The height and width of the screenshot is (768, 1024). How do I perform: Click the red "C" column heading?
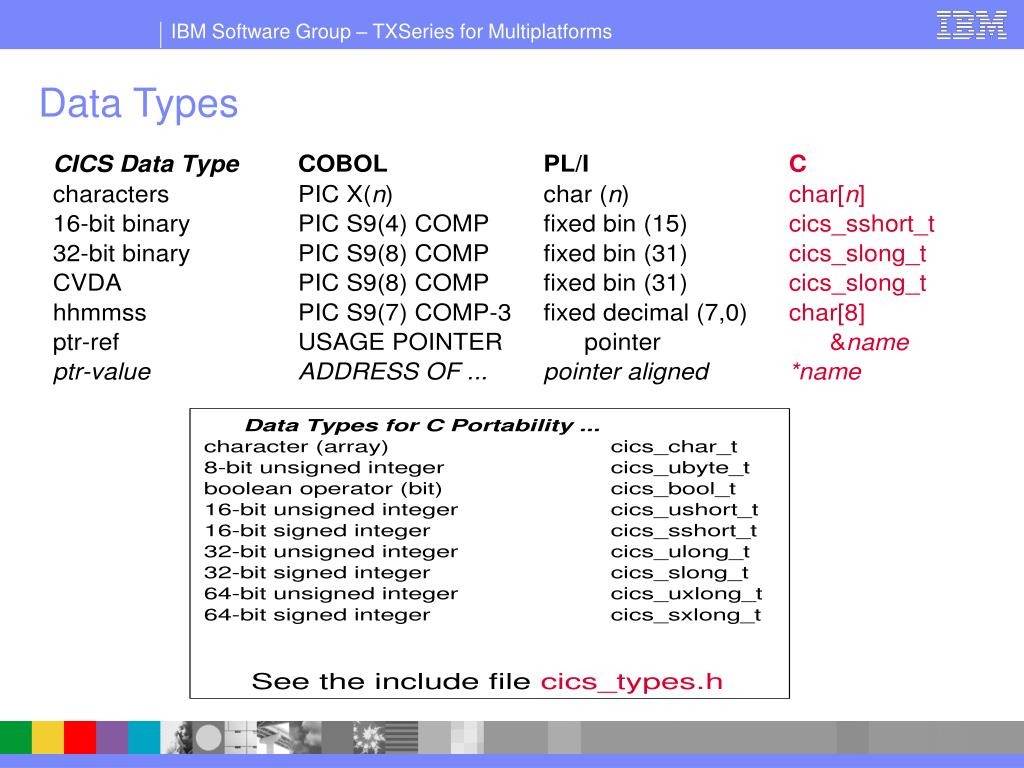click(797, 163)
